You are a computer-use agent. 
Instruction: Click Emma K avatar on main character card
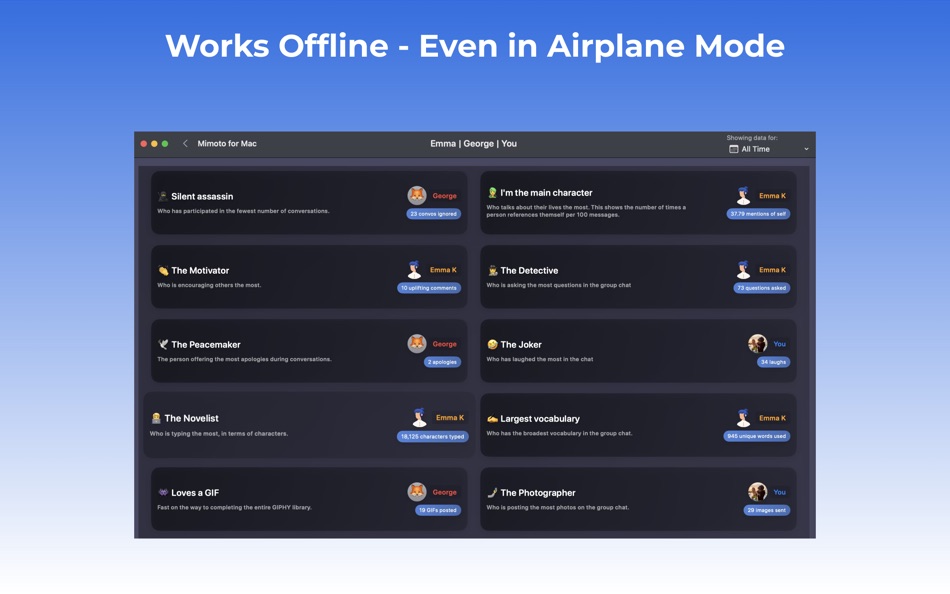[743, 195]
